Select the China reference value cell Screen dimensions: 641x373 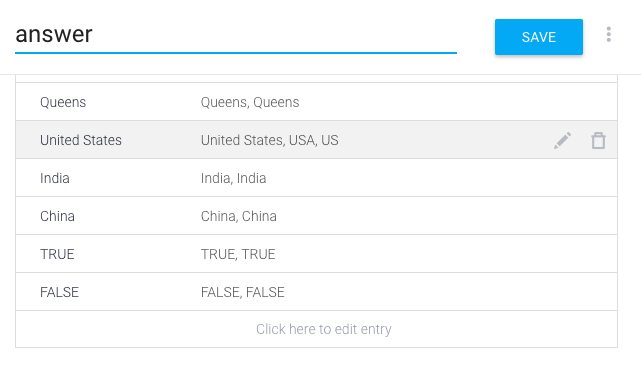(x=57, y=216)
